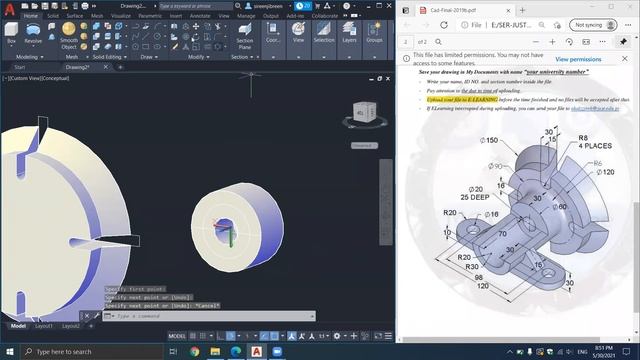Open Zoom from the Windows taskbar
This screenshot has width=640, height=360.
277,351
